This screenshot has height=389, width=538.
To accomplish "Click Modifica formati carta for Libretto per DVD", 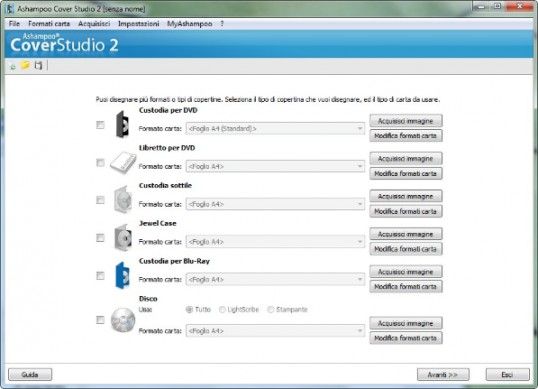I will [x=406, y=174].
